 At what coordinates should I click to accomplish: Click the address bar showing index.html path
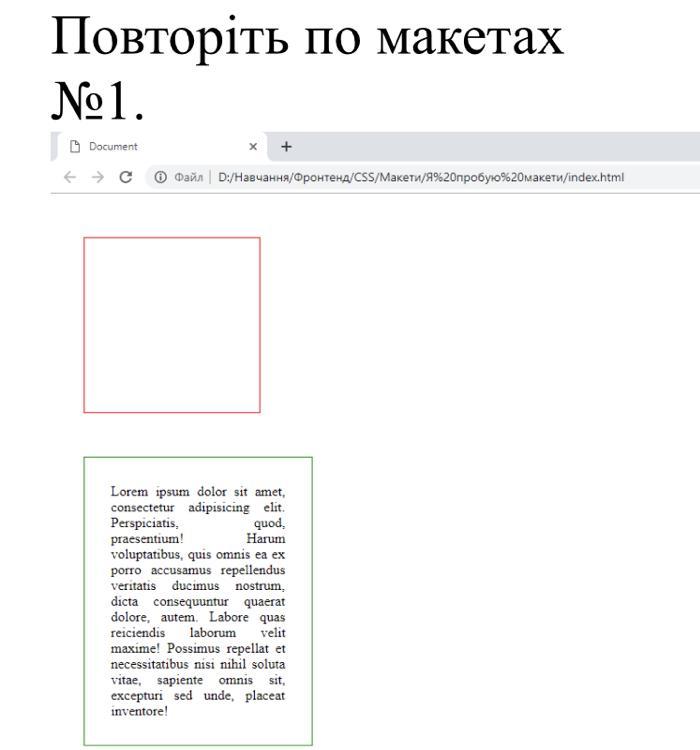pos(421,177)
